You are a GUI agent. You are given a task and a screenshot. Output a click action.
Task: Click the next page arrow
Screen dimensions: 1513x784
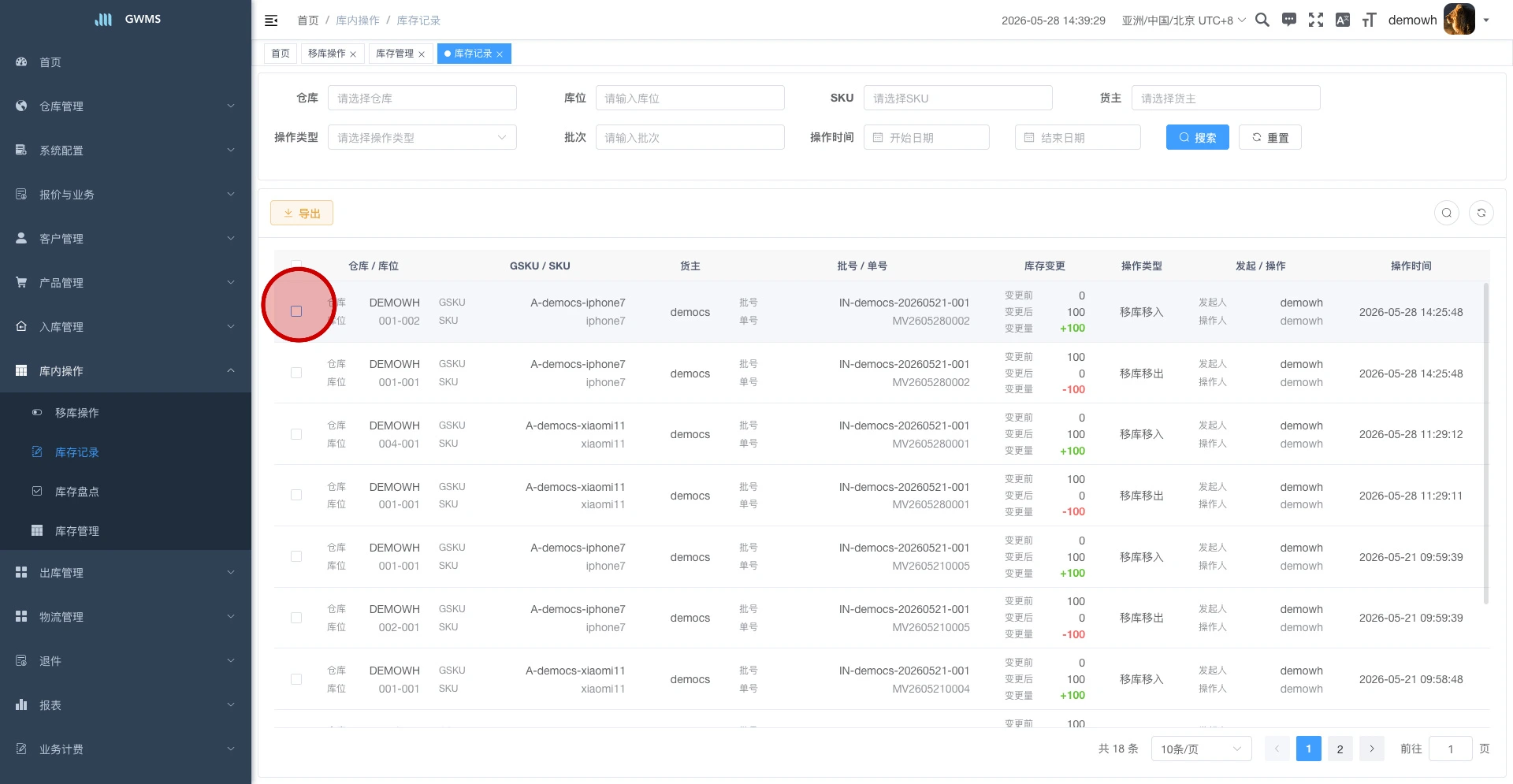point(1372,749)
